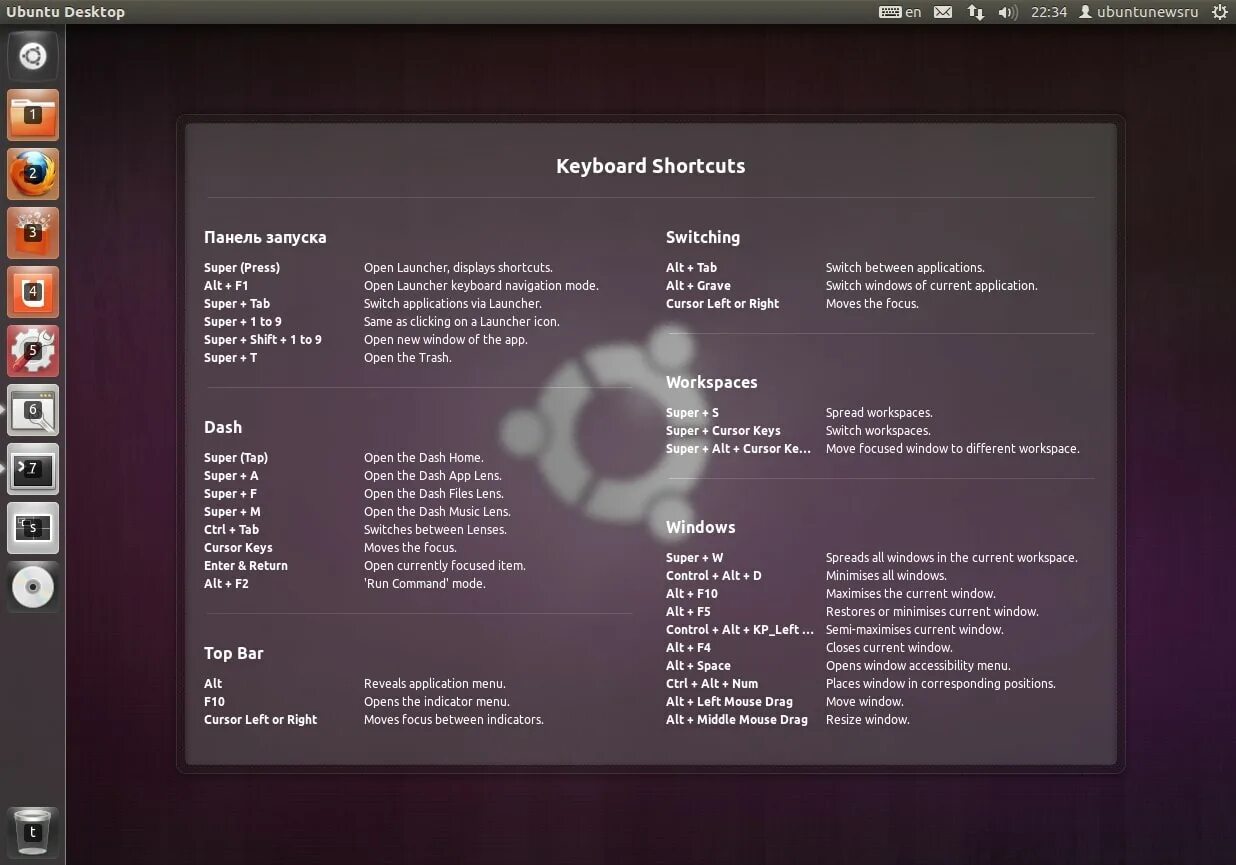Open Files manager launcher icon numbered 1
Image resolution: width=1236 pixels, height=865 pixels.
pyautogui.click(x=33, y=115)
